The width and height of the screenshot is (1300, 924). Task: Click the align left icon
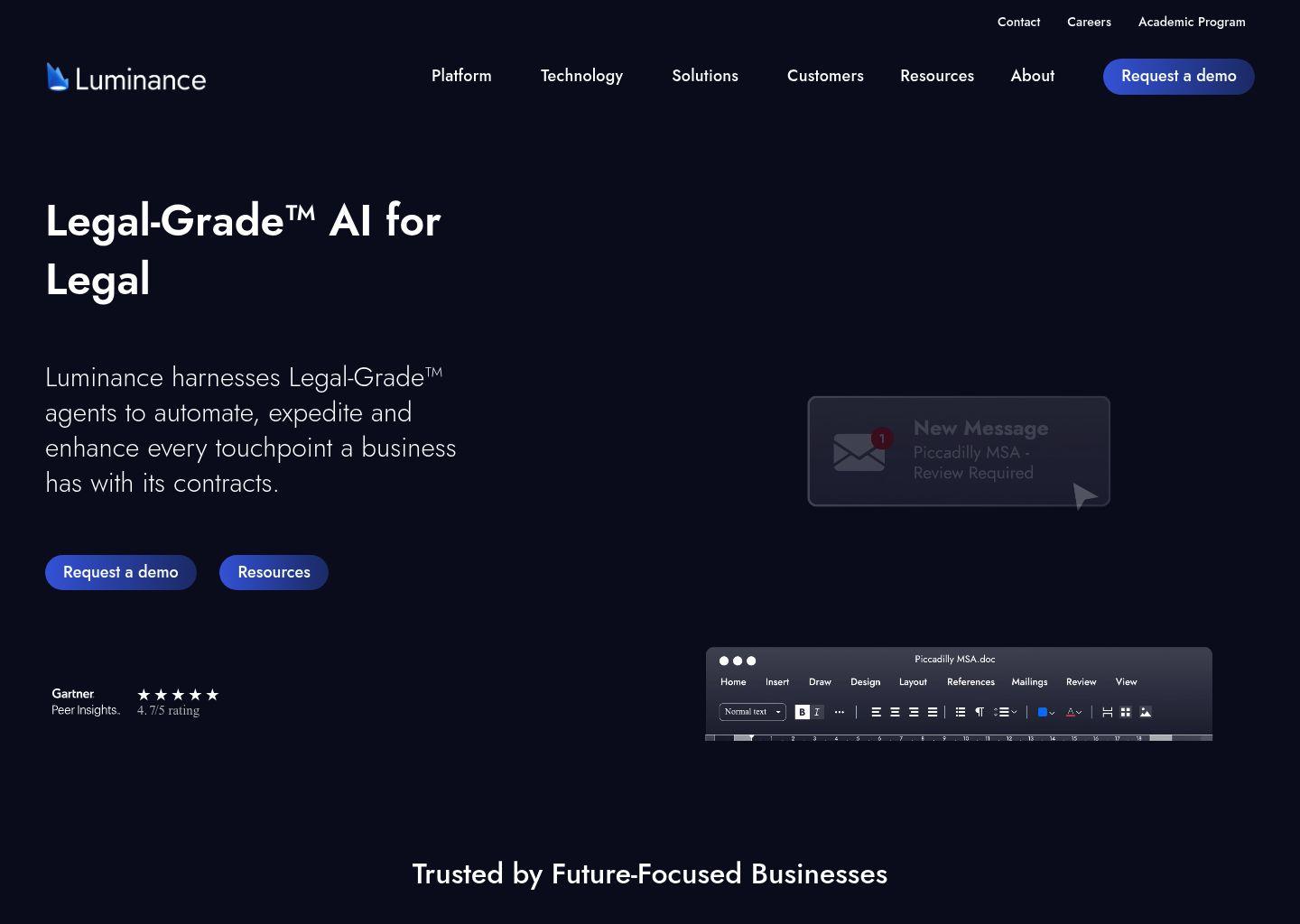coord(876,712)
